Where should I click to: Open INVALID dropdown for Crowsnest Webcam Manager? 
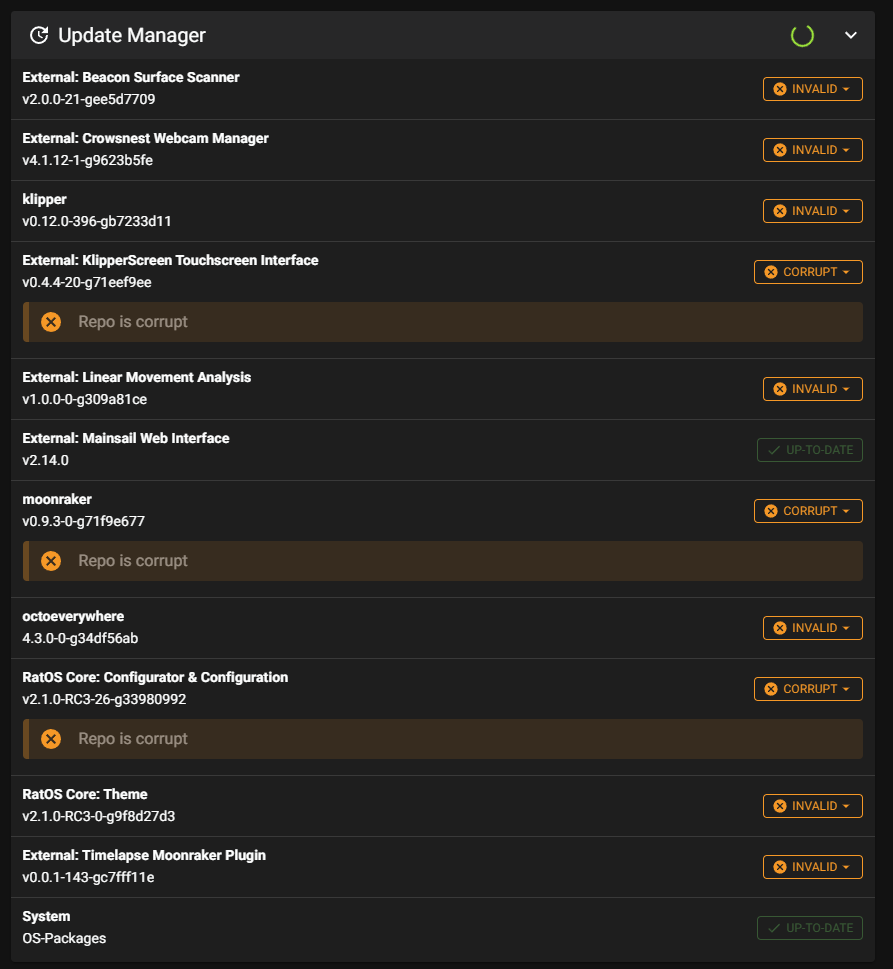tap(813, 150)
